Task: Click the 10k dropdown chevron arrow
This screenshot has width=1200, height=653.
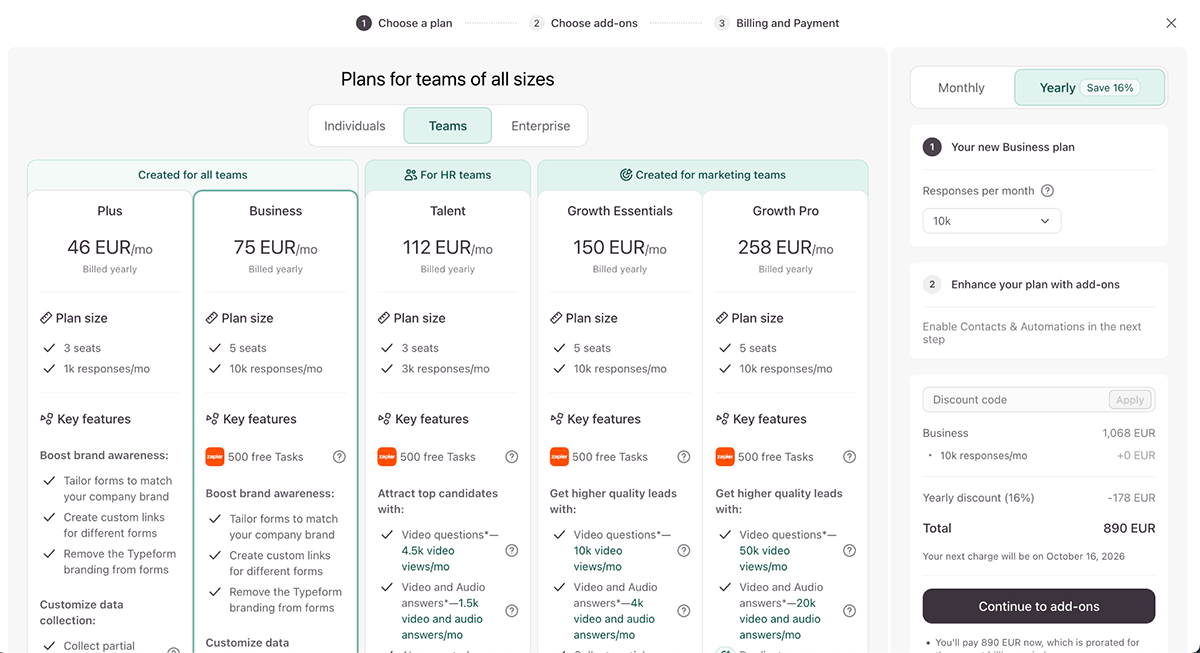Action: [1045, 221]
